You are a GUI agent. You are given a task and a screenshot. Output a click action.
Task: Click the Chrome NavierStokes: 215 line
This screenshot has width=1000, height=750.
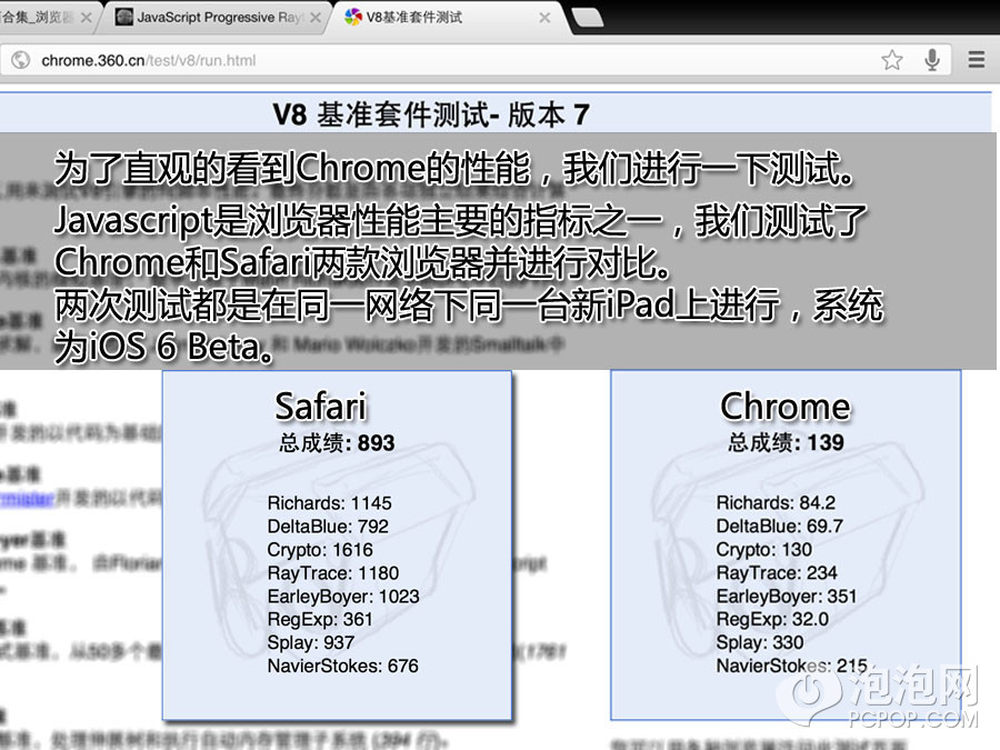click(x=791, y=666)
